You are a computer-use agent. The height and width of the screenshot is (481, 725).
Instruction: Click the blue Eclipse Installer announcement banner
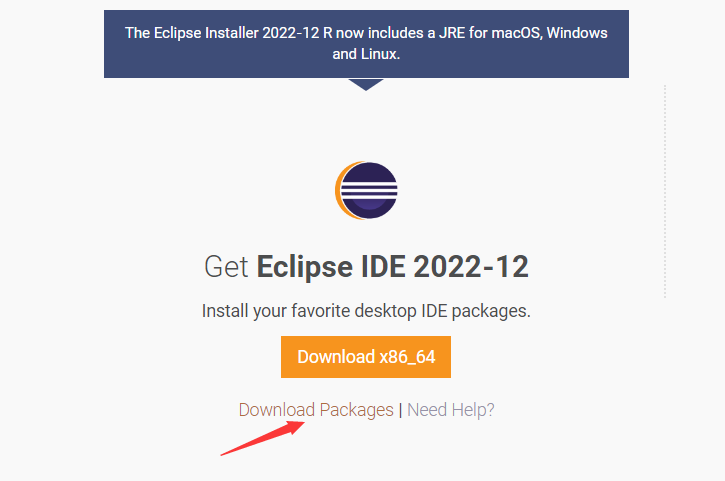coord(366,44)
